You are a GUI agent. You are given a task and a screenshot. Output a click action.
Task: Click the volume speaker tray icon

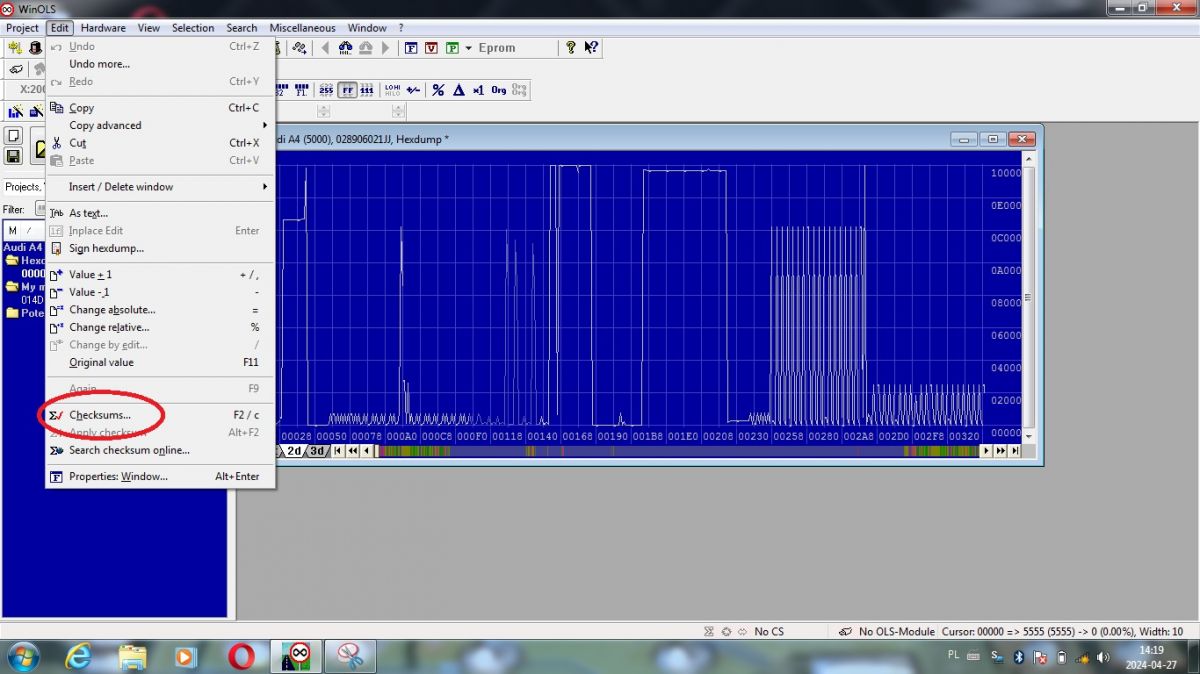1103,657
